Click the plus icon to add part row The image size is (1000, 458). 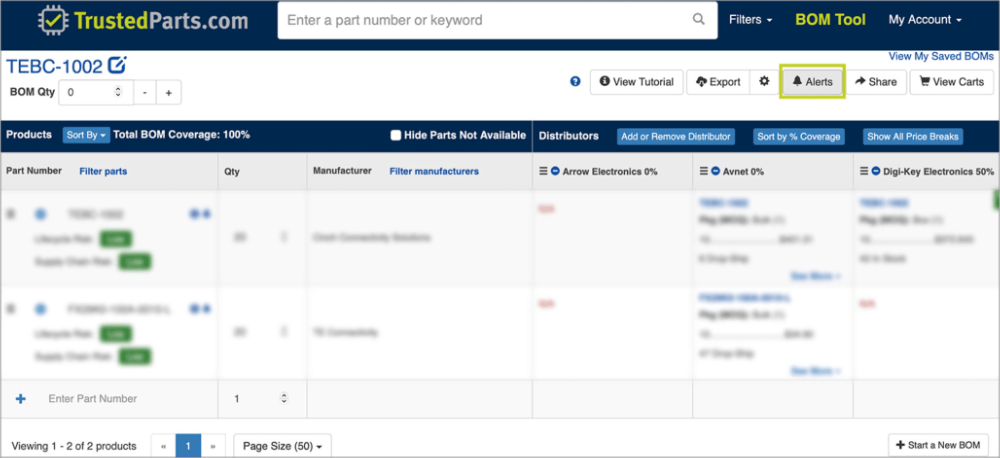click(21, 399)
